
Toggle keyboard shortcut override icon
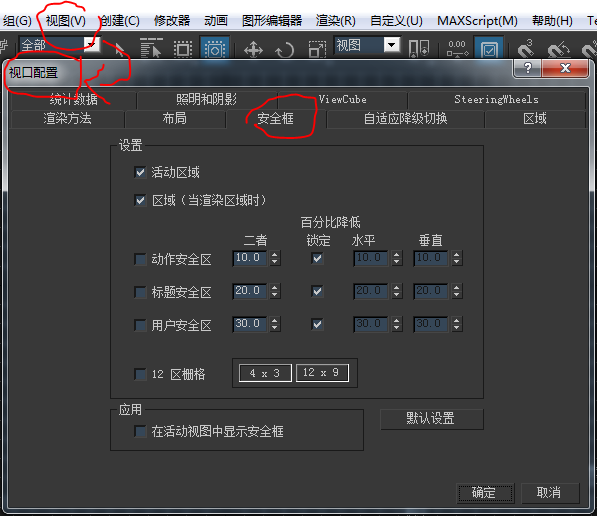[457, 49]
